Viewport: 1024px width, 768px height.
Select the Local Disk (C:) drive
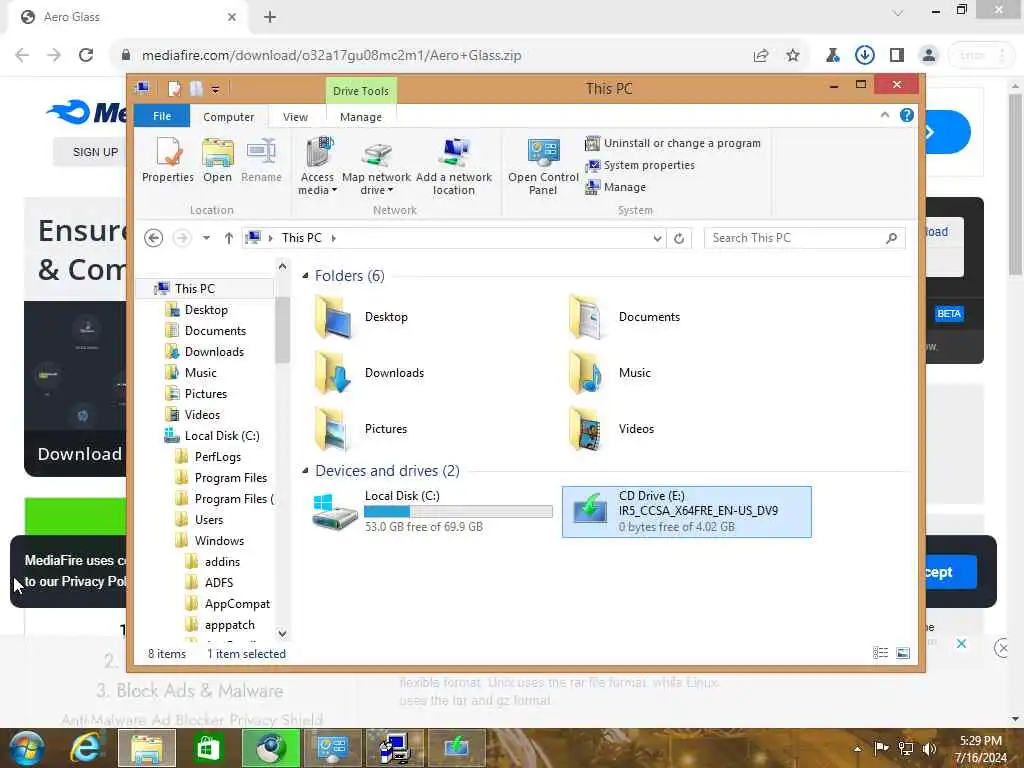tap(432, 512)
